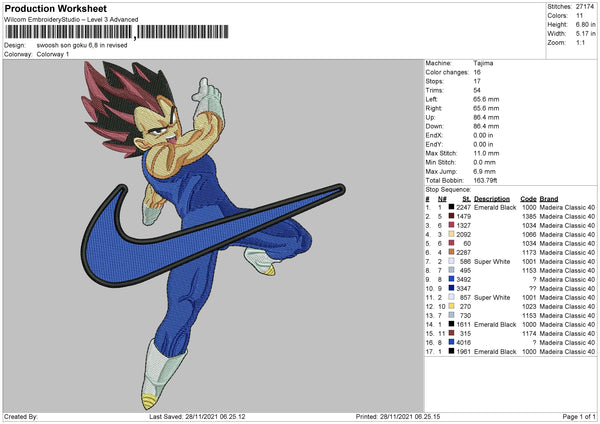Image resolution: width=600 pixels, height=424 pixels.
Task: Click the Zoom value 1:1
Action: 580,42
